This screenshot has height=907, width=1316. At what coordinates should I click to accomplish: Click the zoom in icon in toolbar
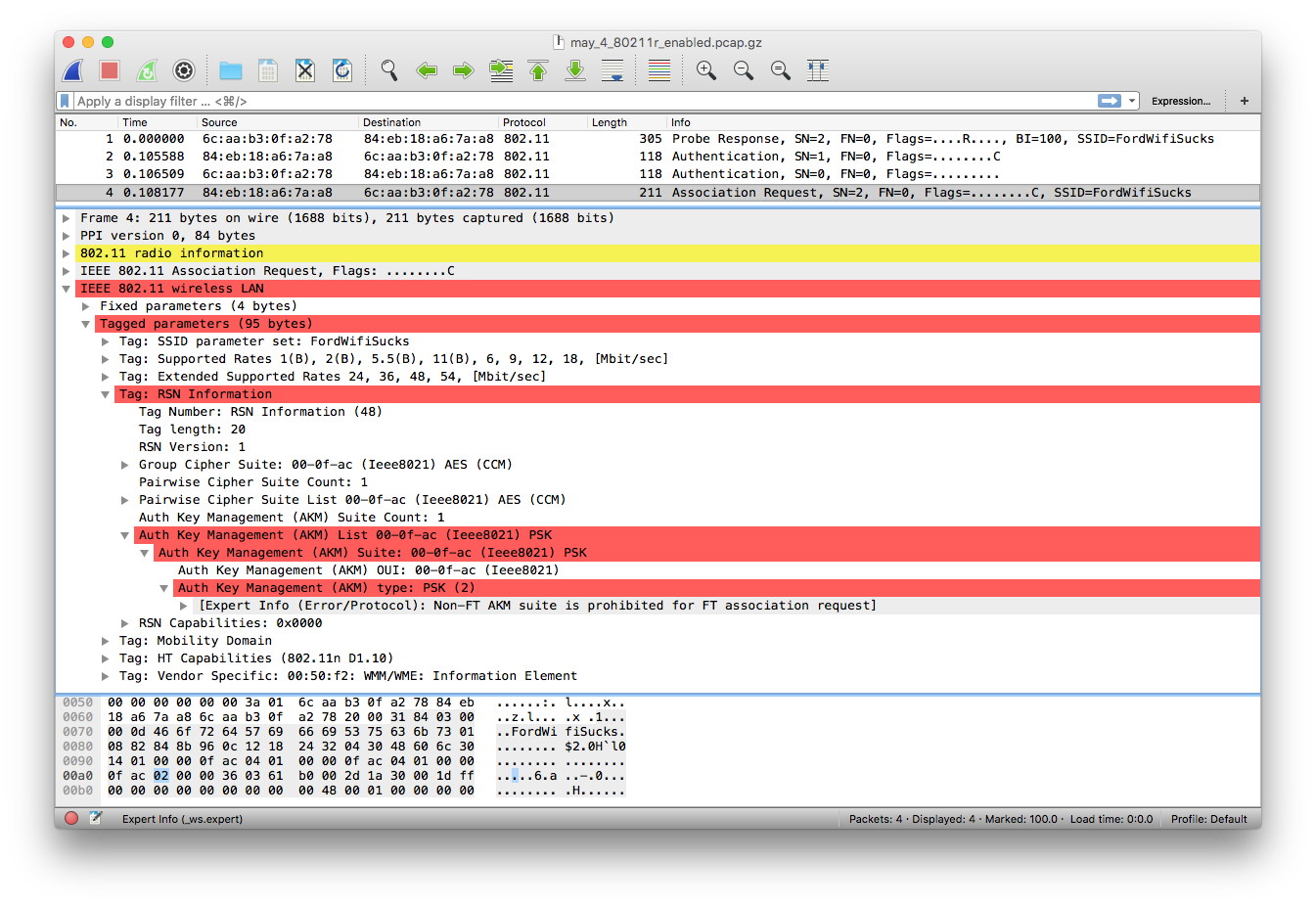(705, 70)
